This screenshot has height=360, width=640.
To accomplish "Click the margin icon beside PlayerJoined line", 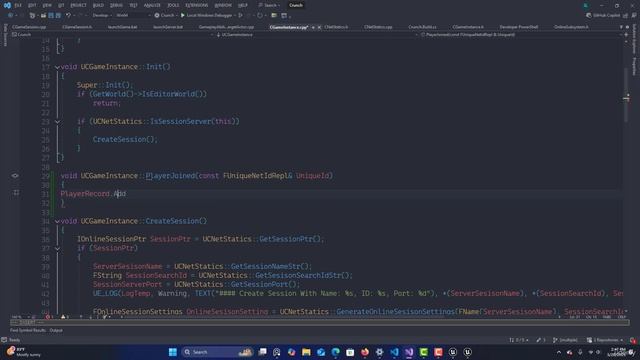I will tap(15, 176).
